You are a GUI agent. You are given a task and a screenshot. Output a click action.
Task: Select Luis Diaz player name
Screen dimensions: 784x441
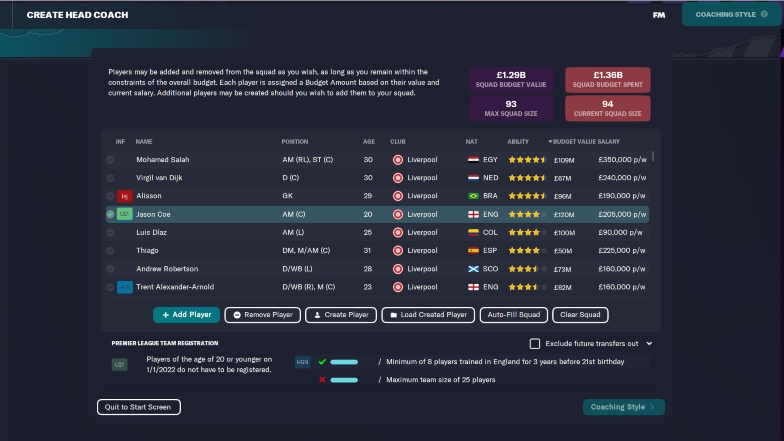point(152,232)
